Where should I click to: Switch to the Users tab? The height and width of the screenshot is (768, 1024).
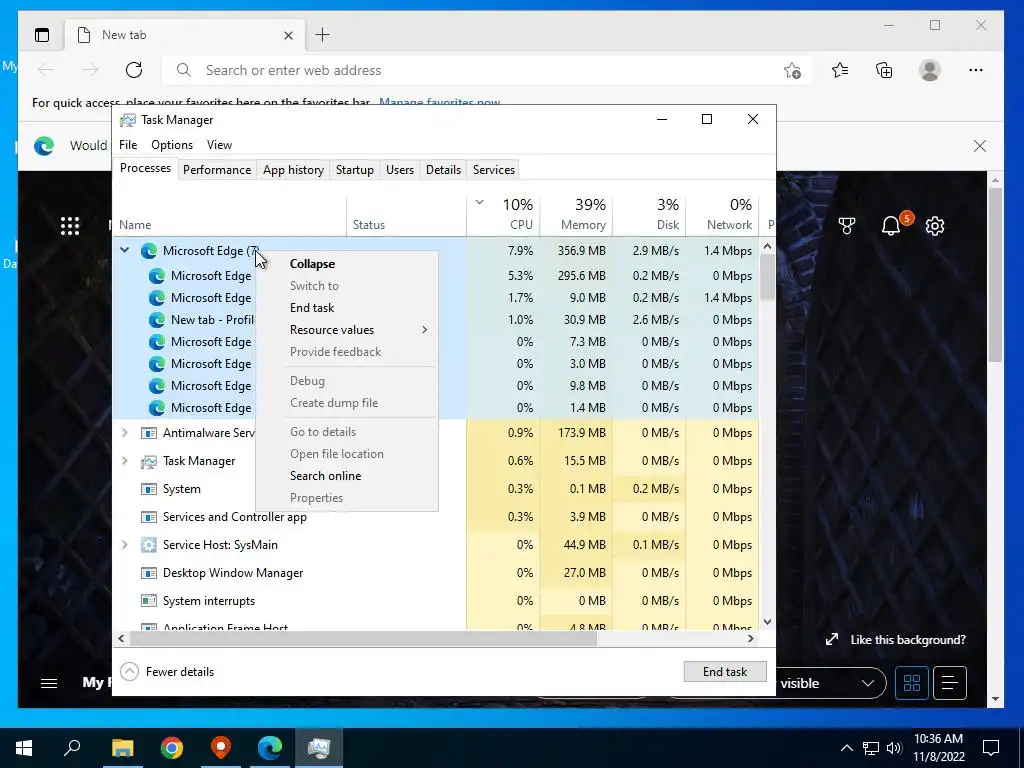click(400, 170)
